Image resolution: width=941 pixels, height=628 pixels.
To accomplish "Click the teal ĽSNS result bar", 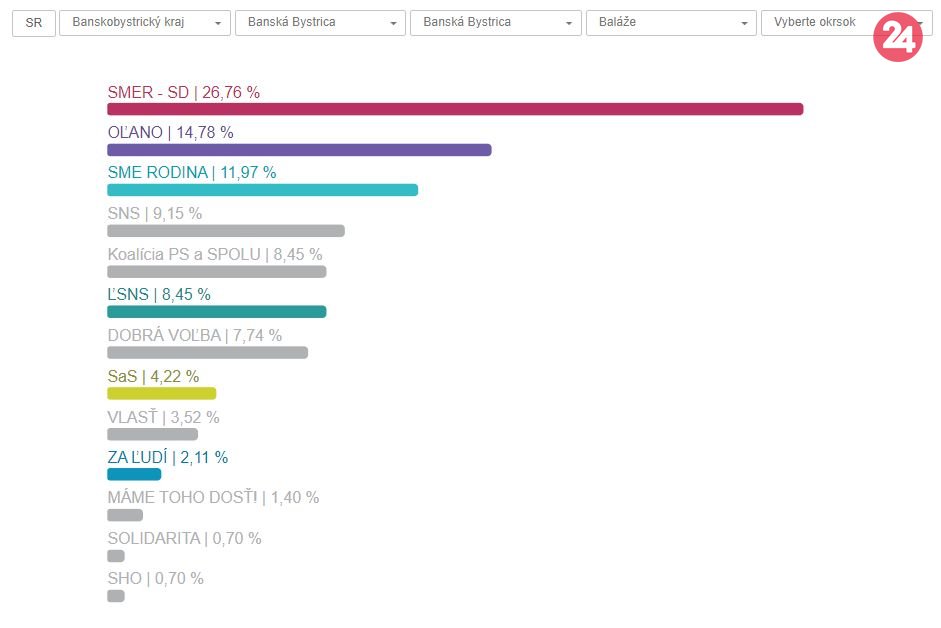I will click(216, 312).
